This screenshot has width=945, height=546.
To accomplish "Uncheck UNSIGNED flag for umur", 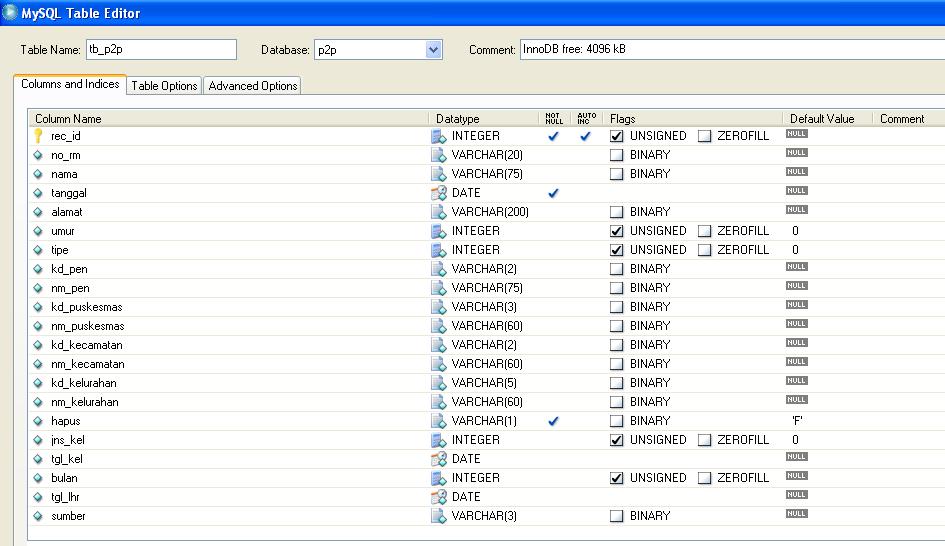I will [616, 231].
